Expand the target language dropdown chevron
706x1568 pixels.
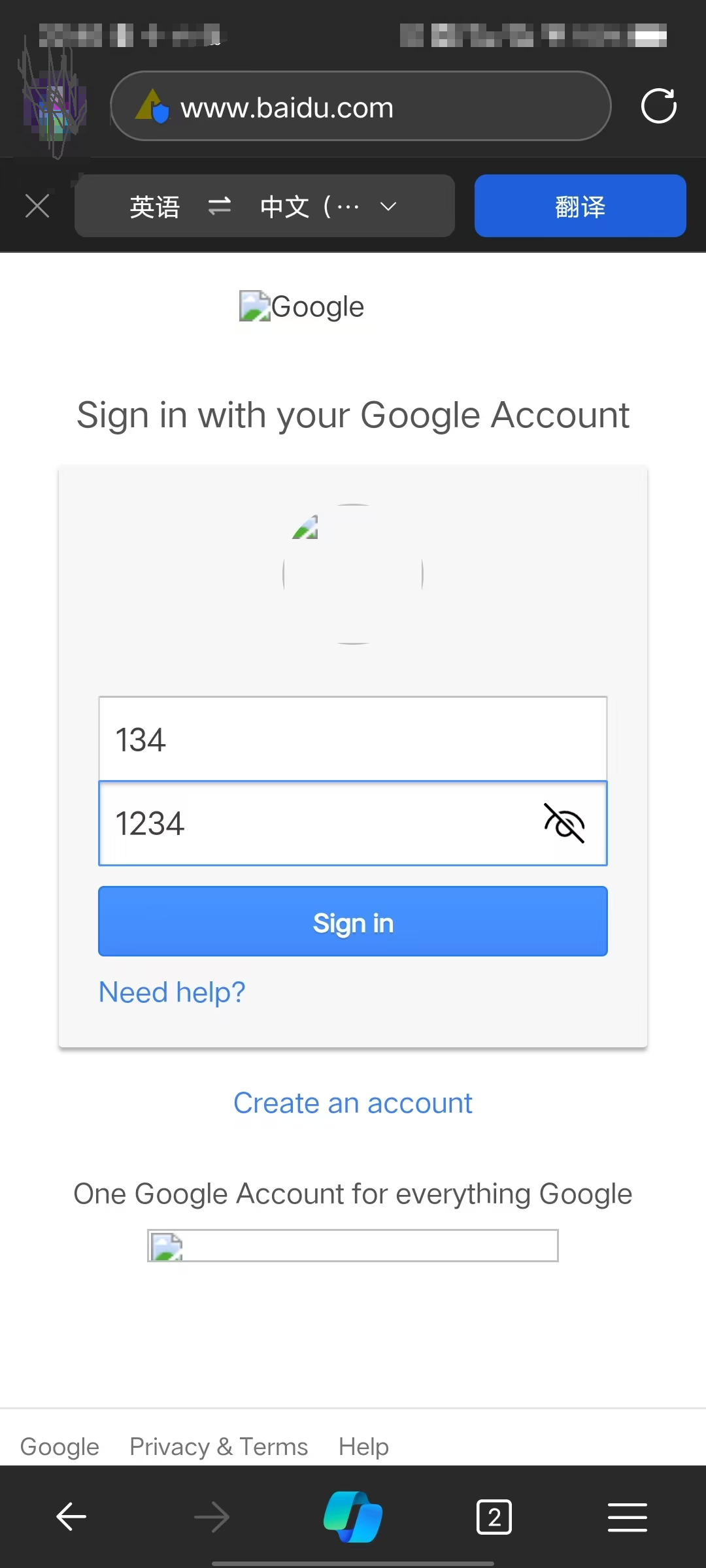point(388,206)
